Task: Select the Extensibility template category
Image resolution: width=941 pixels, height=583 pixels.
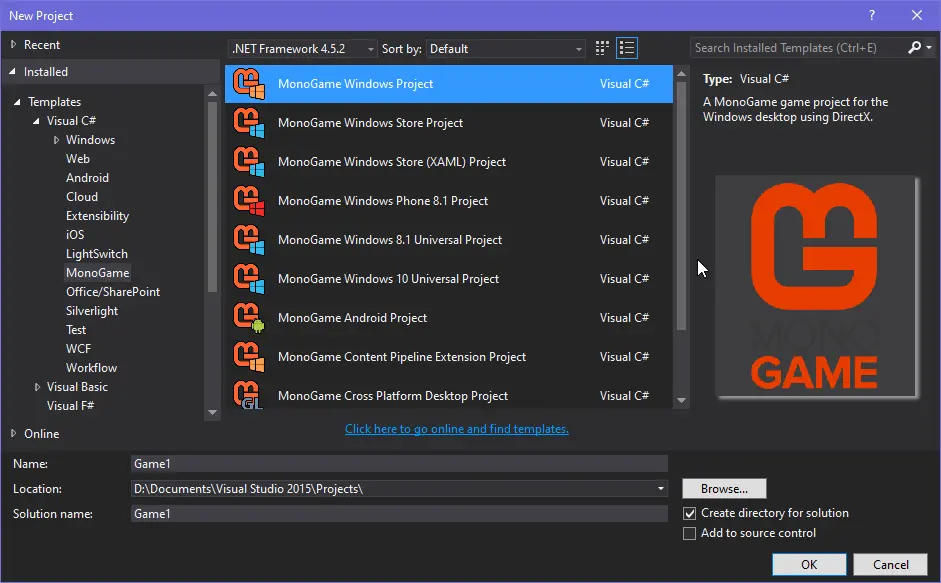Action: (x=97, y=216)
